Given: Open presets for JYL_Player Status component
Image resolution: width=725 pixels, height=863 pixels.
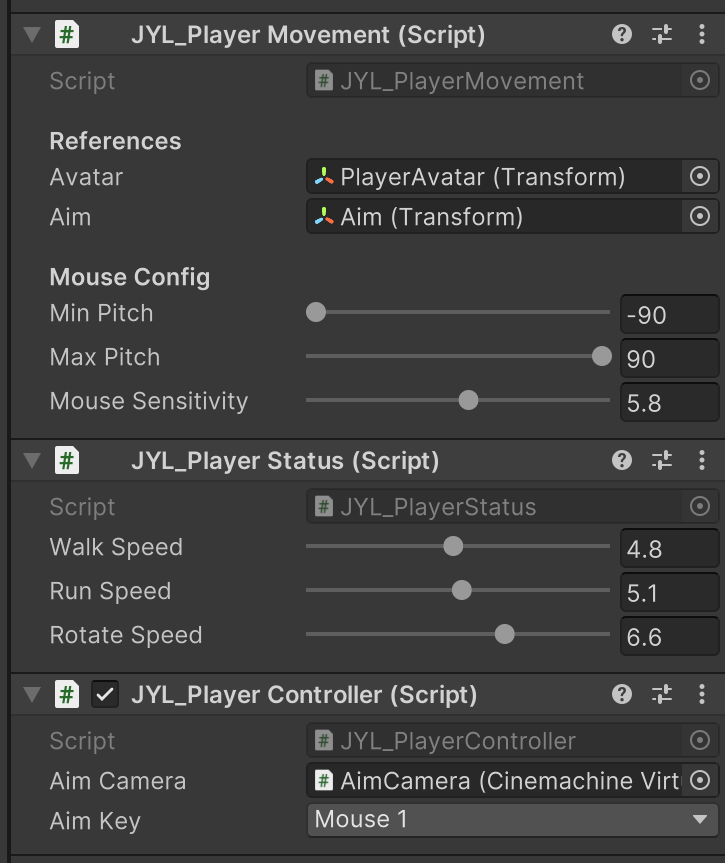Looking at the screenshot, I should coord(662,460).
